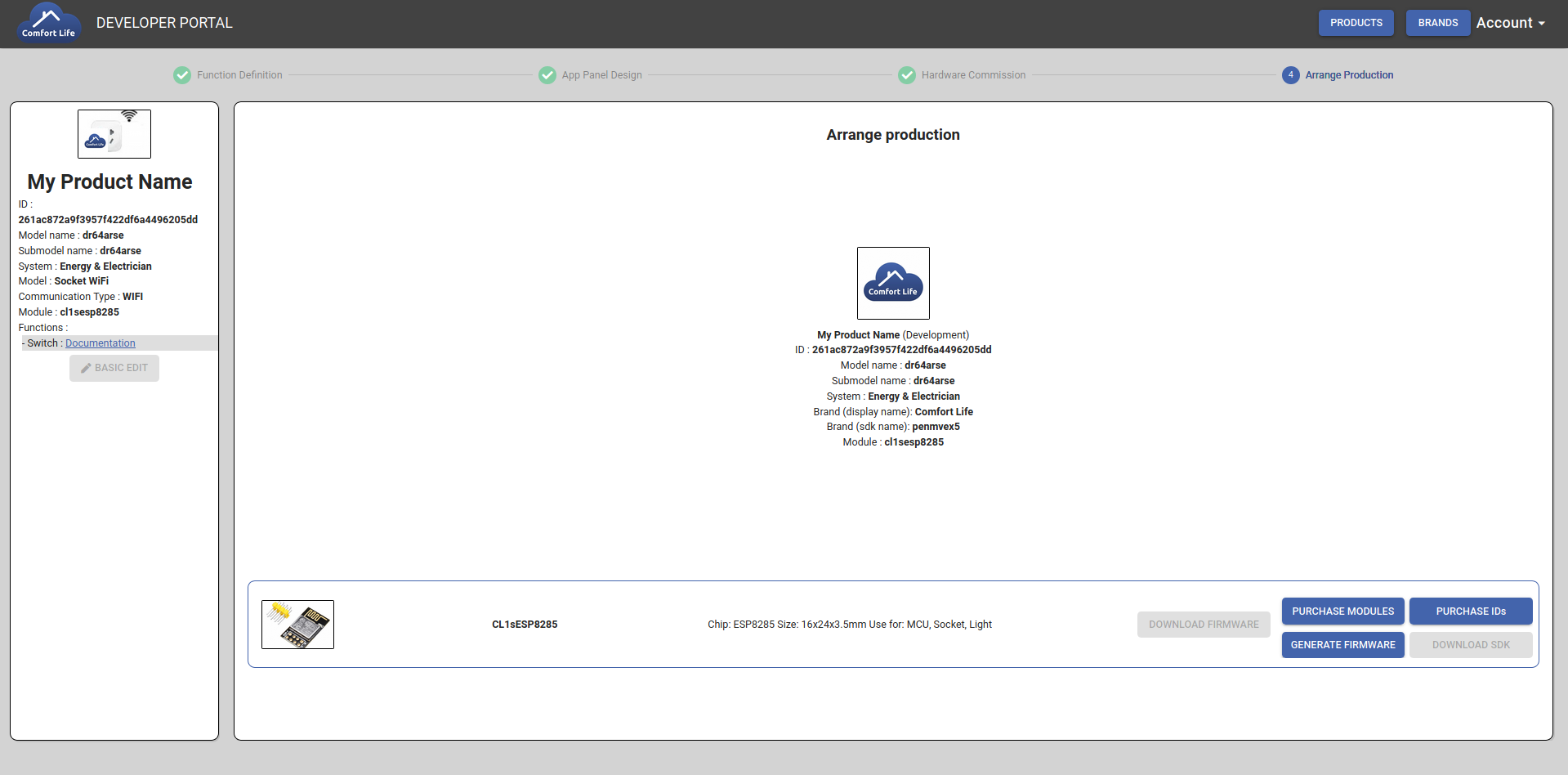Open the Products page
This screenshot has width=1568, height=775.
(1356, 23)
